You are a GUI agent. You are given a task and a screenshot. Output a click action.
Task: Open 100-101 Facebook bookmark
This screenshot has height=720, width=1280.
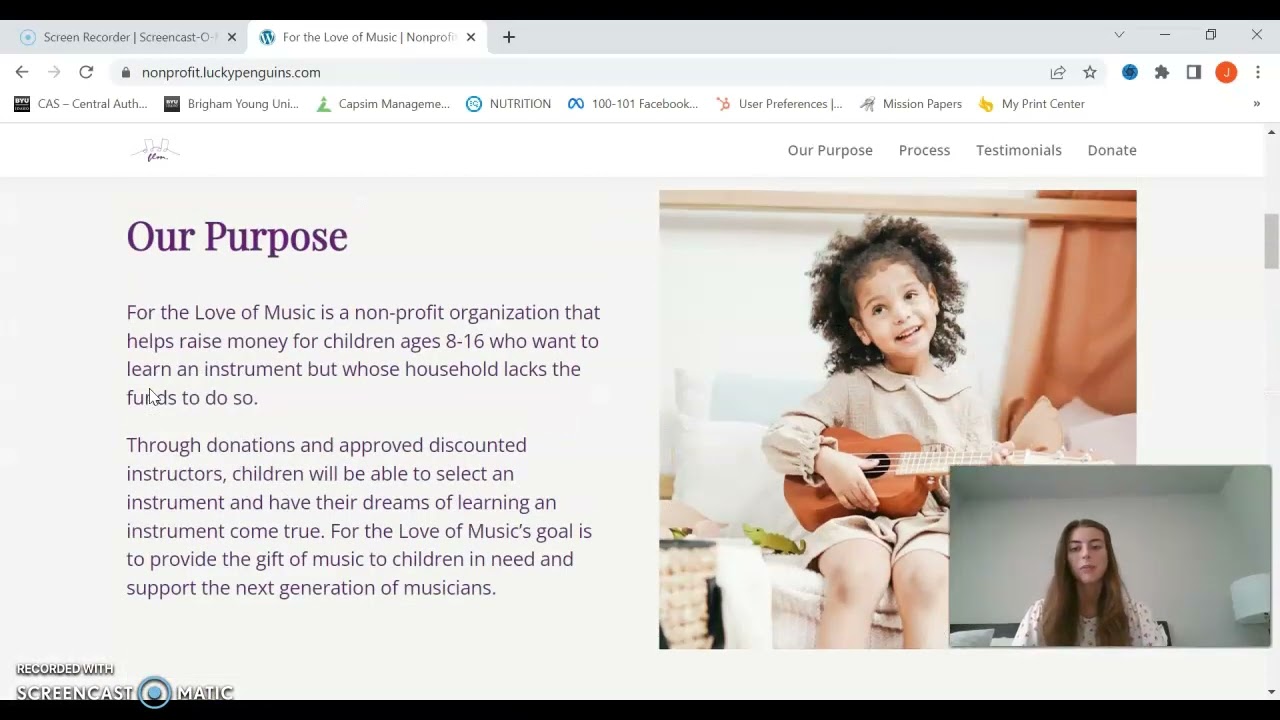coord(633,104)
